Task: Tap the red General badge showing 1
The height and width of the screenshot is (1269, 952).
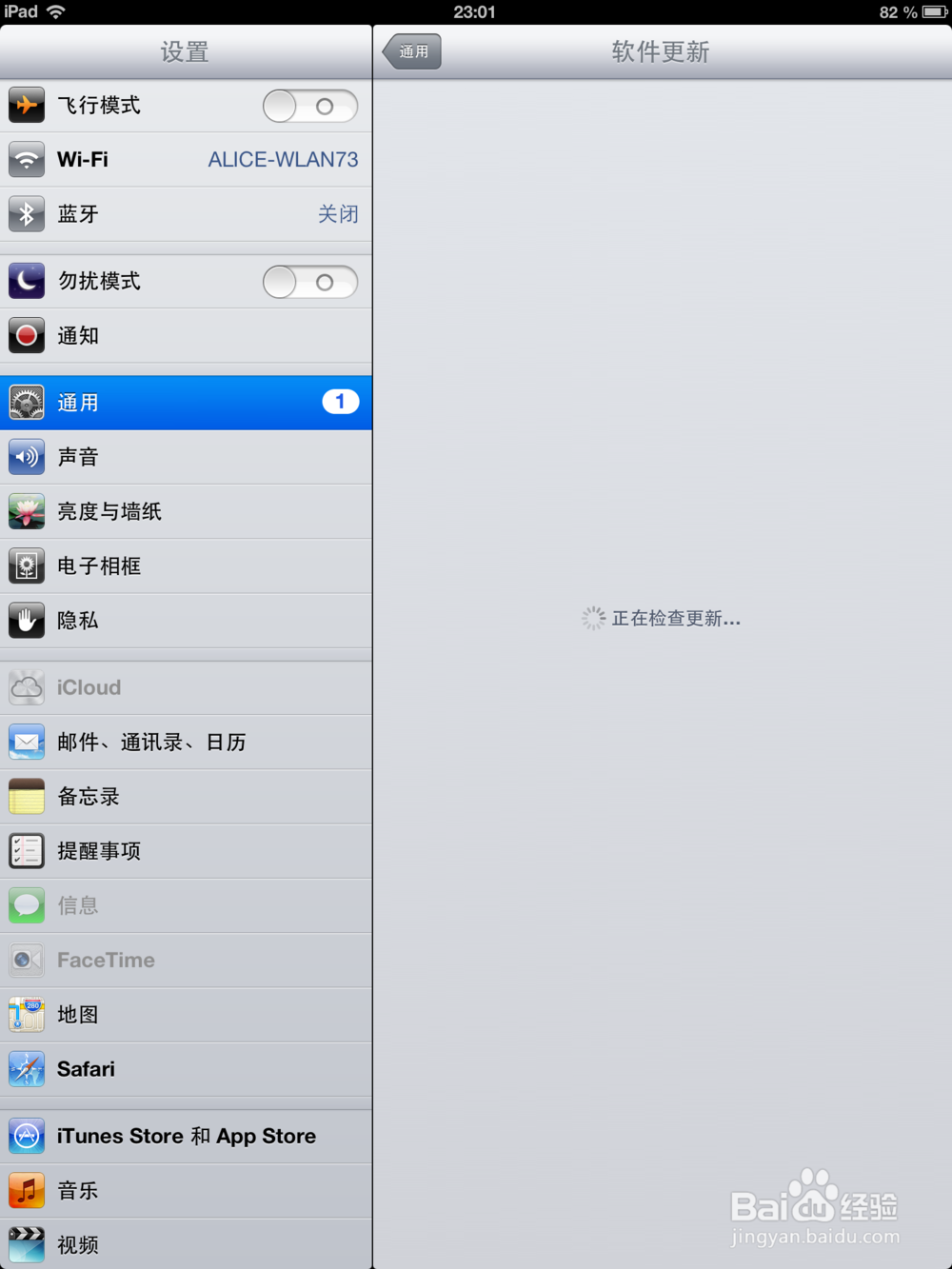Action: [x=340, y=401]
